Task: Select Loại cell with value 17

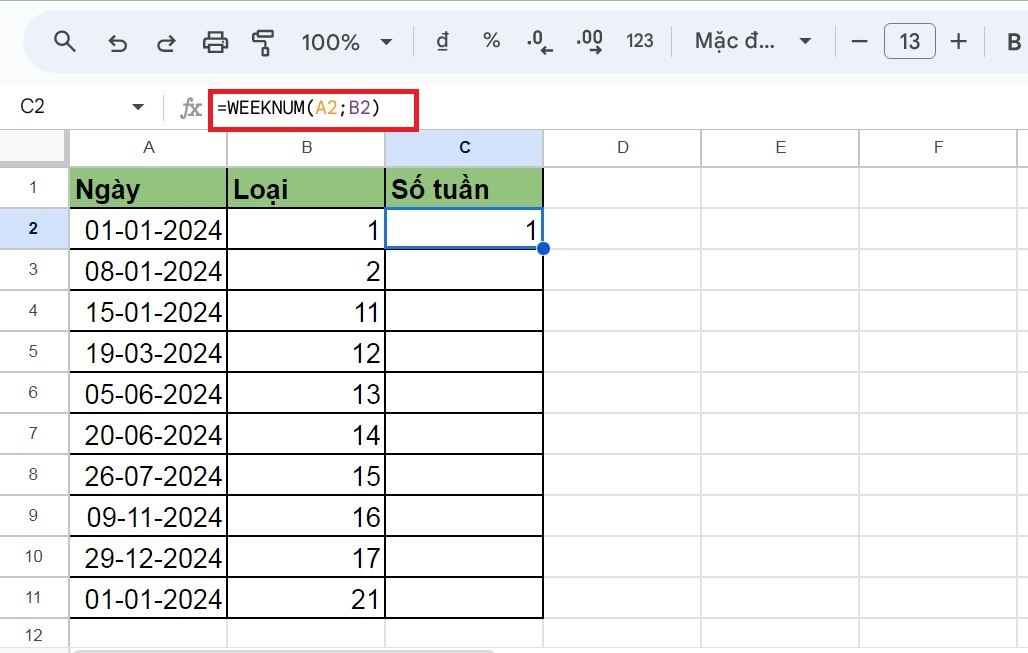Action: tap(306, 557)
